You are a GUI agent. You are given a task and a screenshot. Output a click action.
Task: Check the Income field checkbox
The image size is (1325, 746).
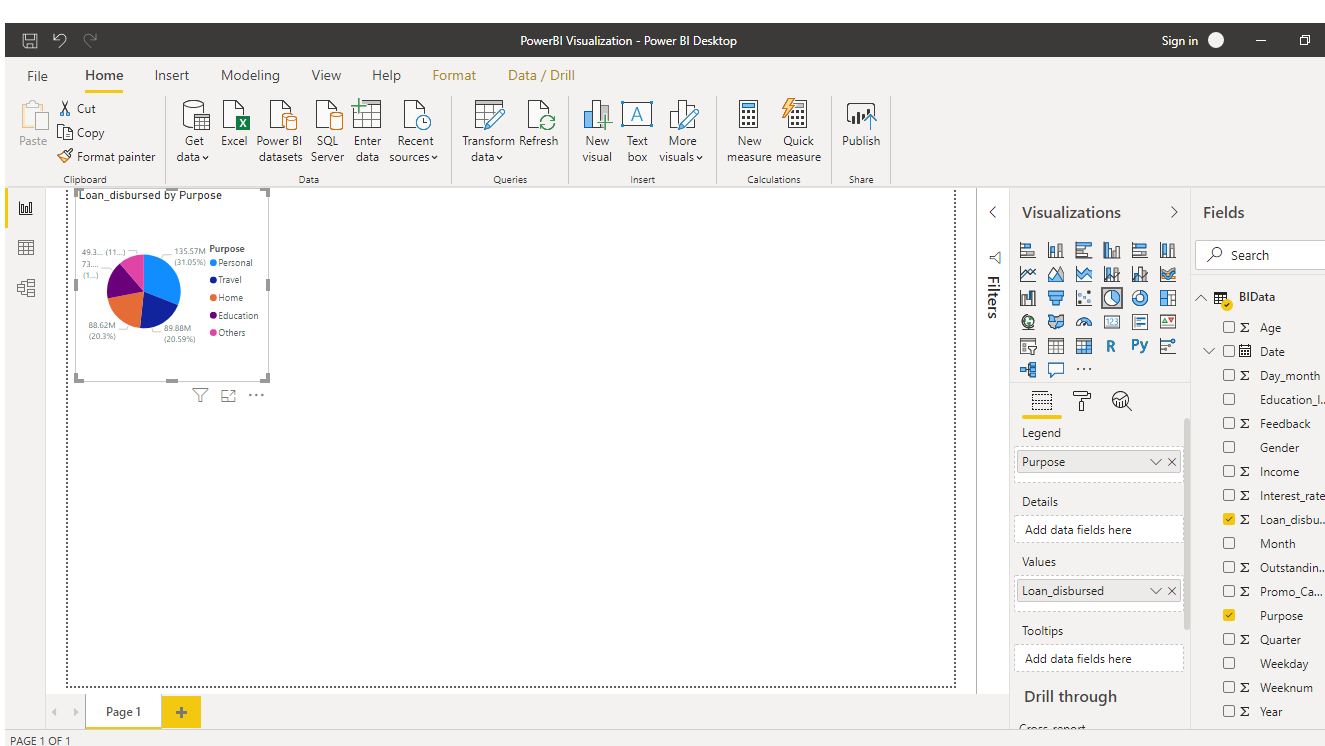click(x=1229, y=471)
